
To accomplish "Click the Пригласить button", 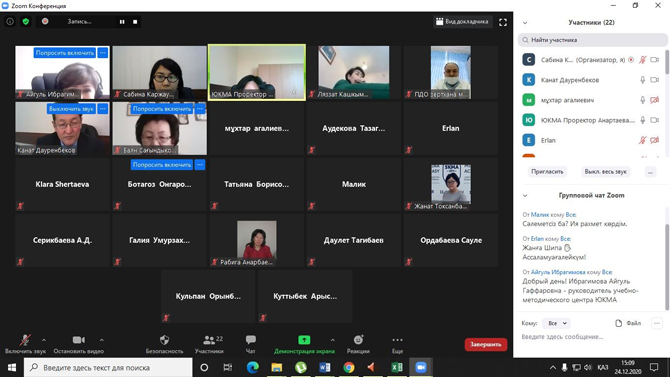I will (x=547, y=172).
